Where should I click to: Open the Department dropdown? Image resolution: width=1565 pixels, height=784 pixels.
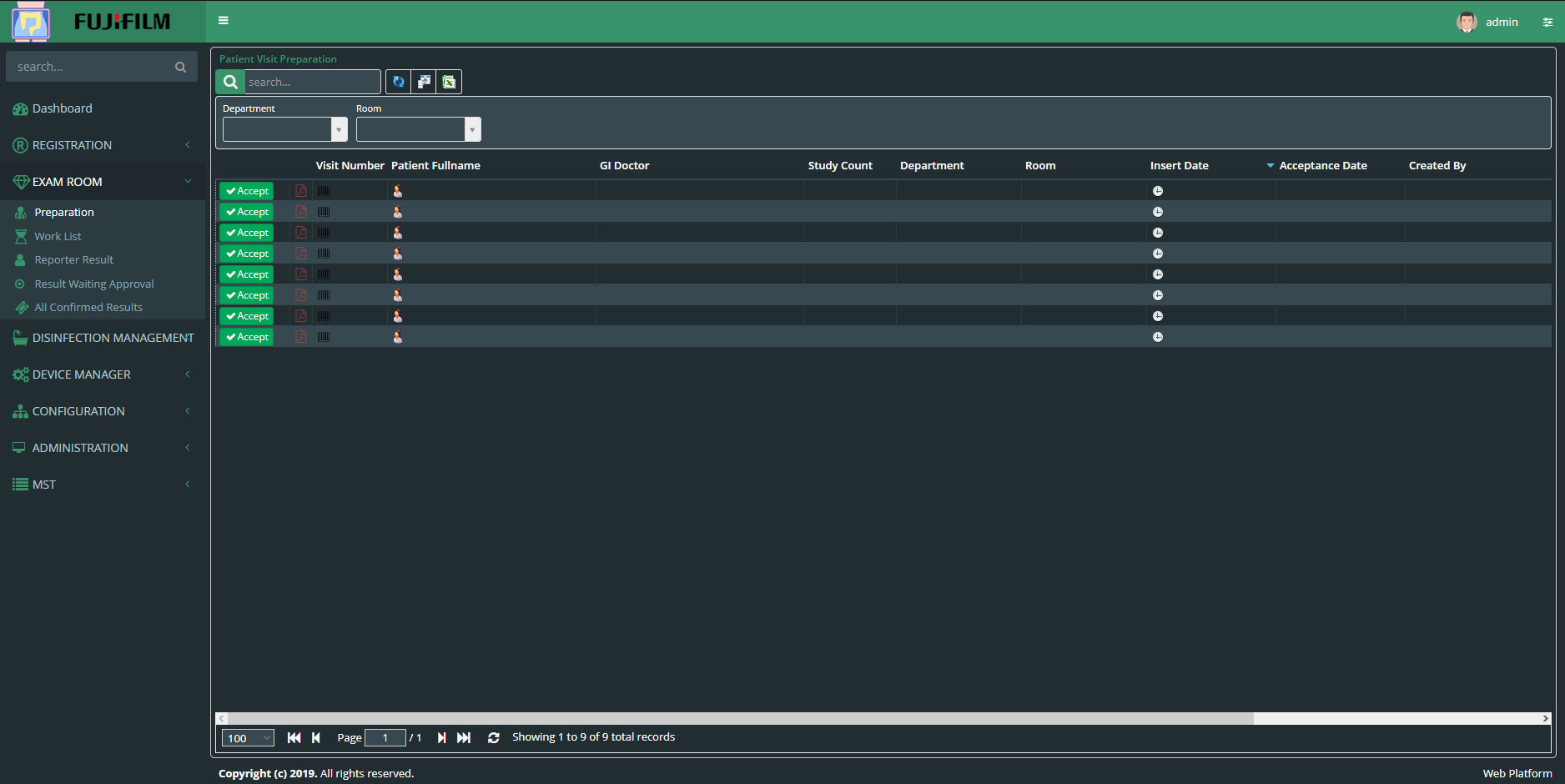(x=339, y=129)
